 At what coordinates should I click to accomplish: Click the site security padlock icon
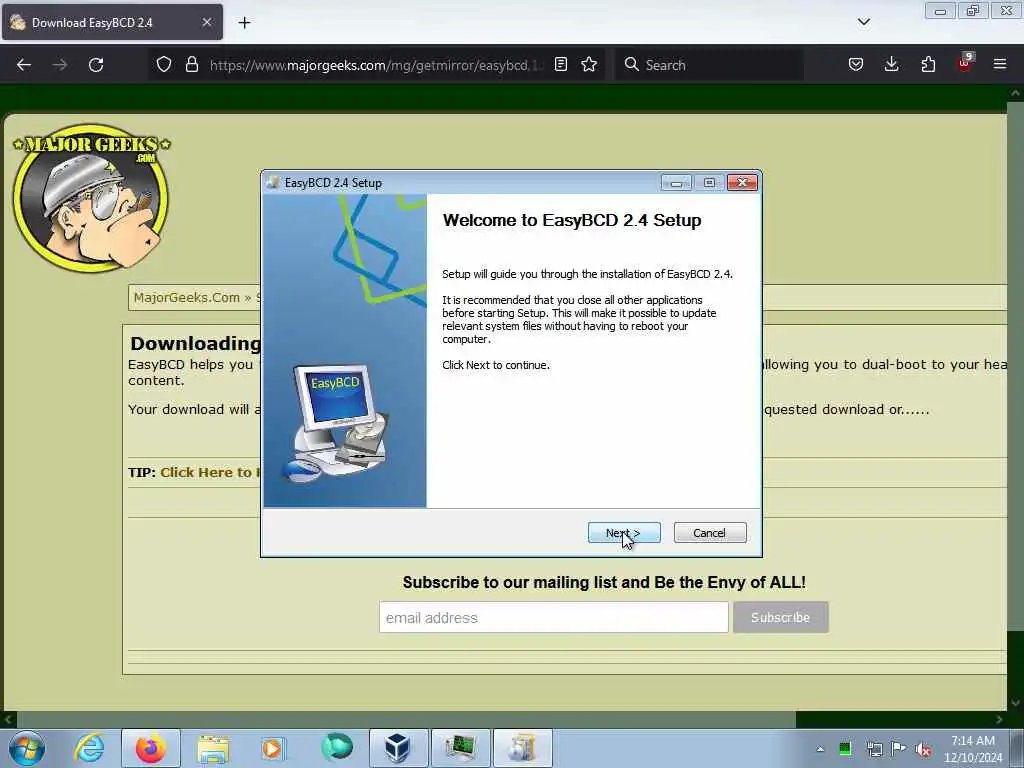coord(191,65)
